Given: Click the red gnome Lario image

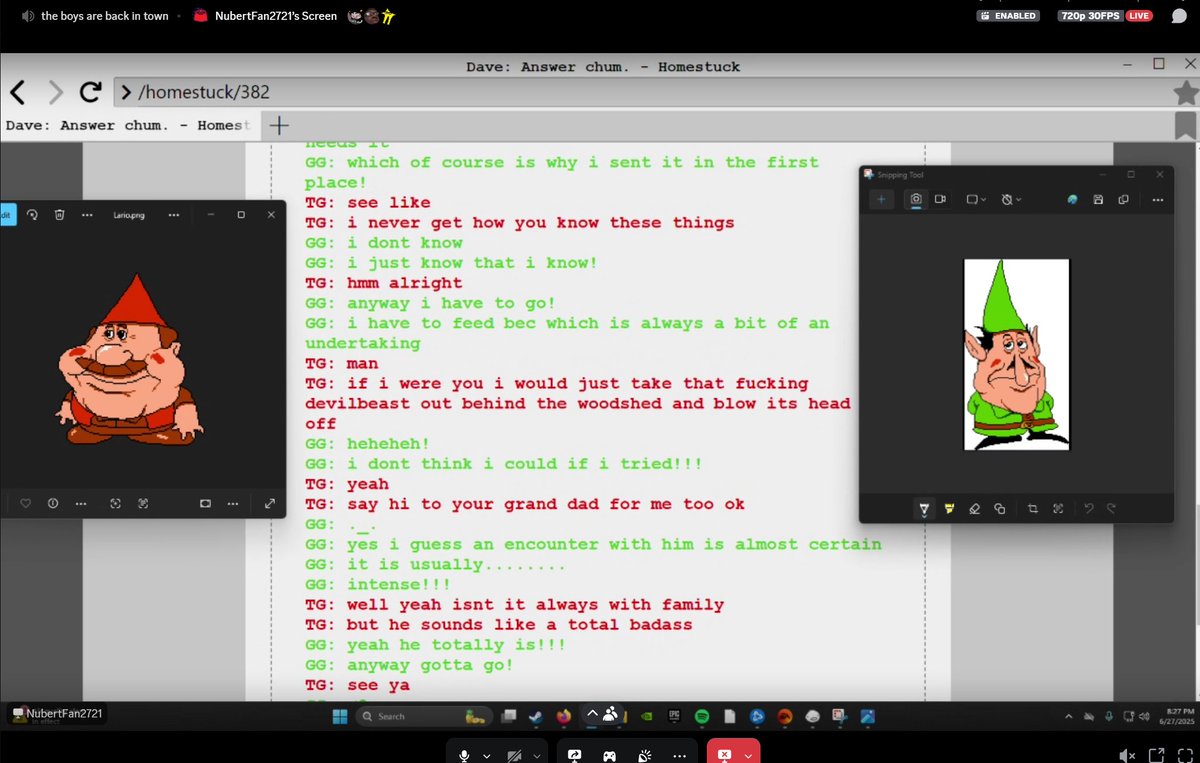Looking at the screenshot, I should click(128, 358).
